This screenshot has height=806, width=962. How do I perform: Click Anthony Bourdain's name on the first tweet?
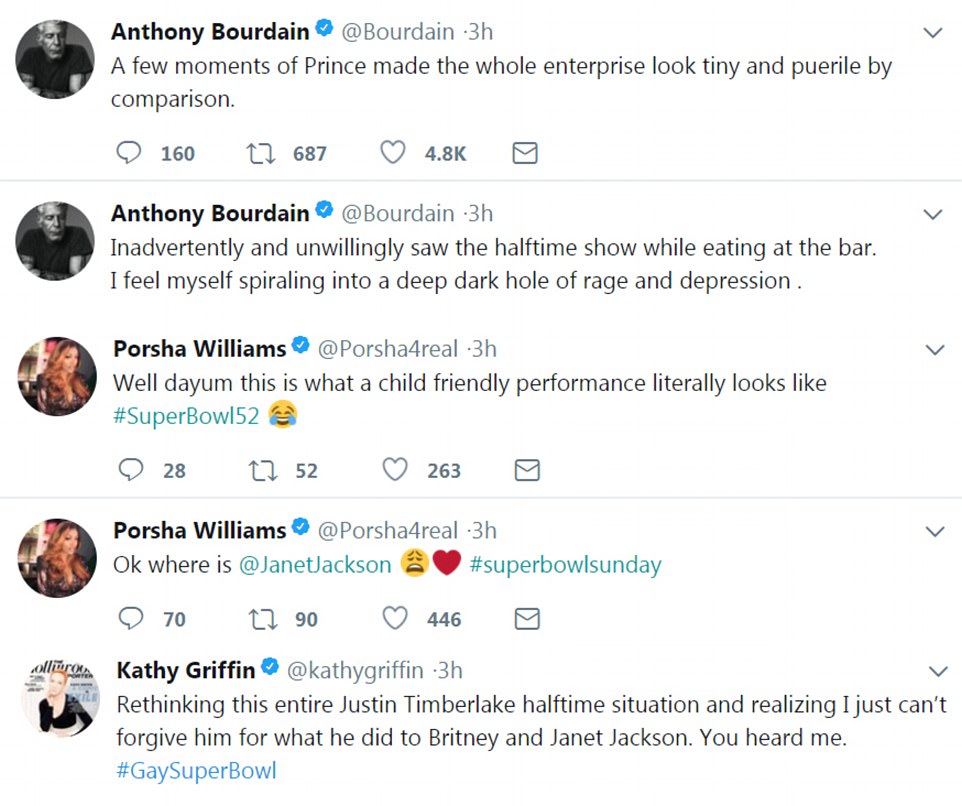tap(210, 32)
